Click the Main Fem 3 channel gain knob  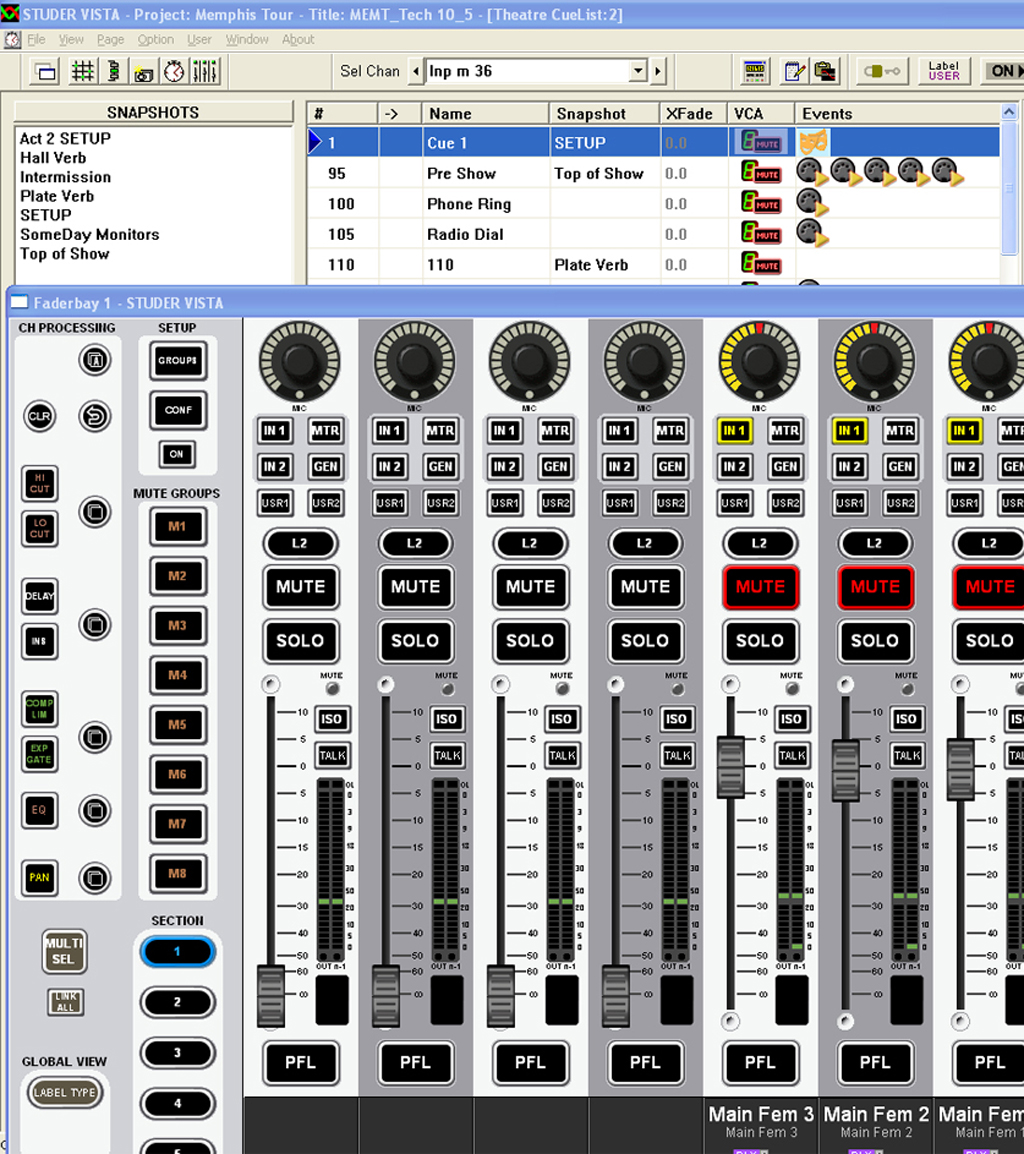pyautogui.click(x=759, y=361)
